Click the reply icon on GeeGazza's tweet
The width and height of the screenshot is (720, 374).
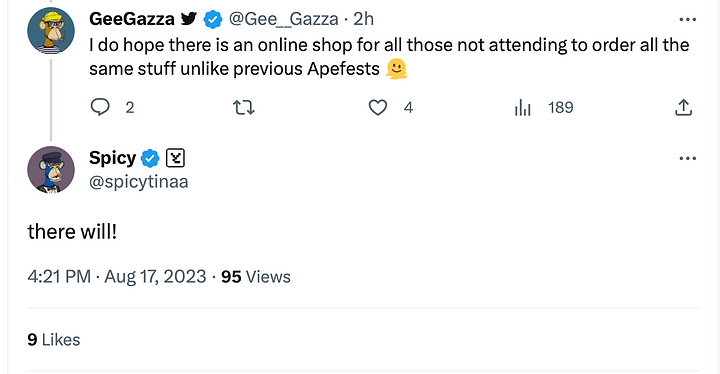pos(100,108)
